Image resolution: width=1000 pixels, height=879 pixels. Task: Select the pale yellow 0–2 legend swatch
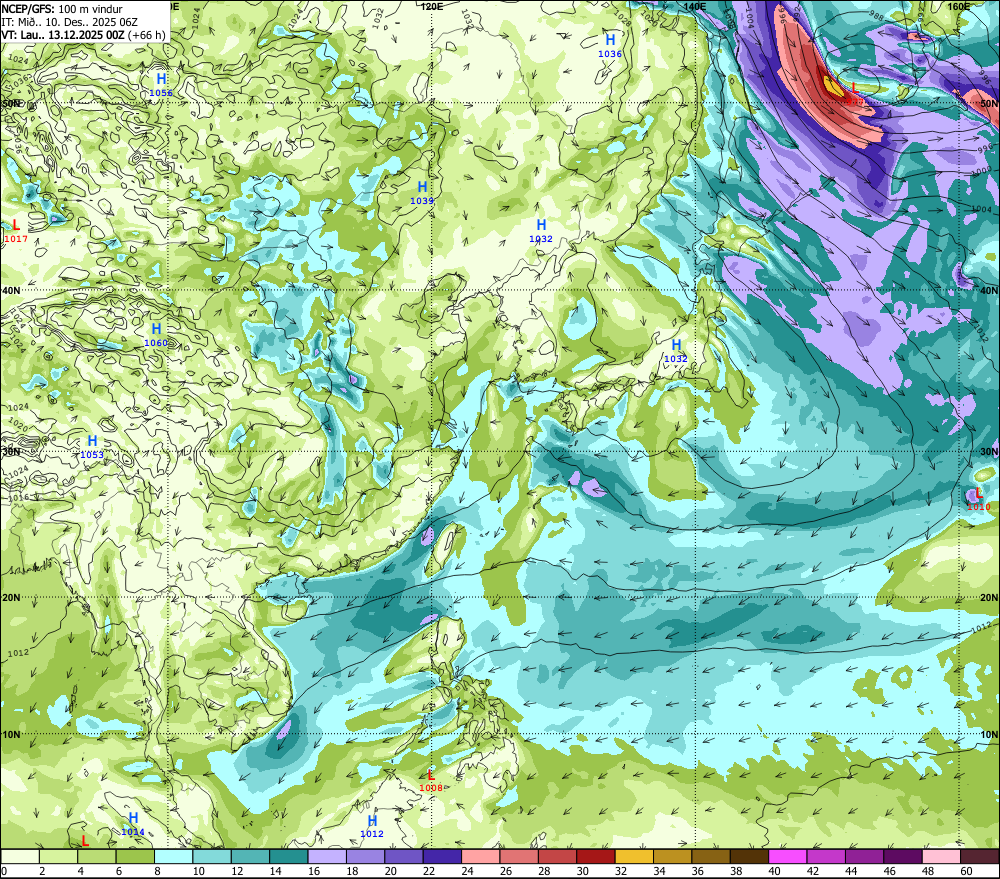(x=20, y=857)
